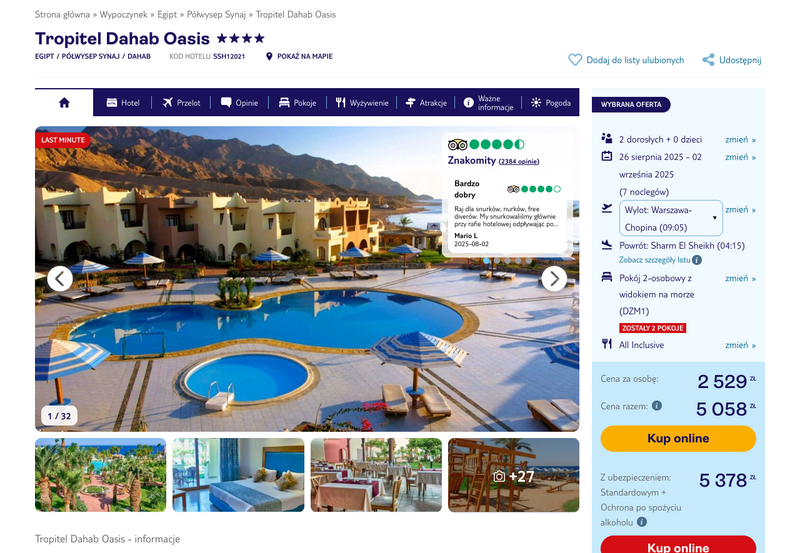Open the 2384 opinie reviews link
800x553 pixels.
click(x=519, y=161)
